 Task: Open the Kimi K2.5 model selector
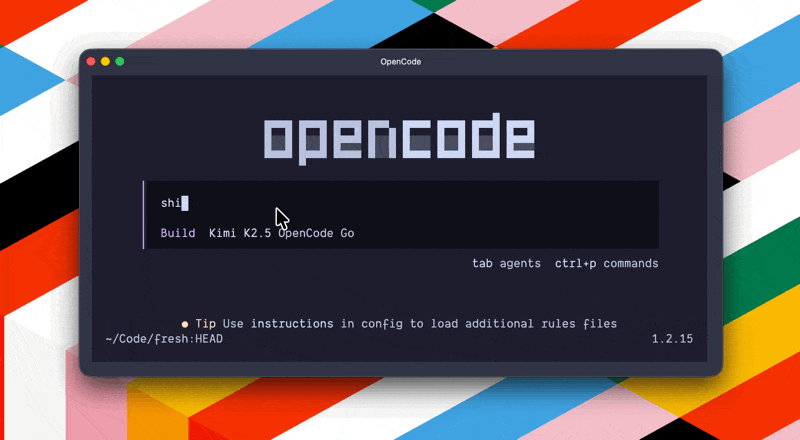point(240,233)
